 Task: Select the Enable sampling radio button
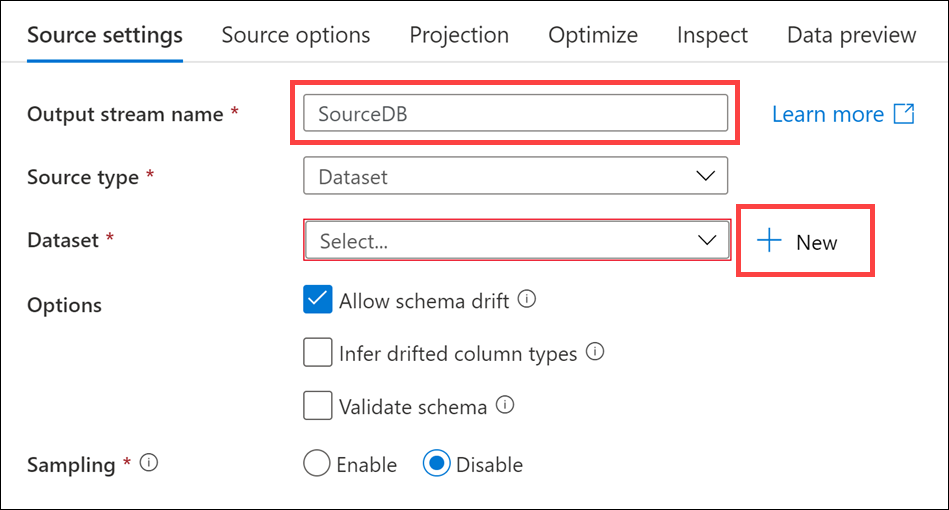[x=317, y=463]
